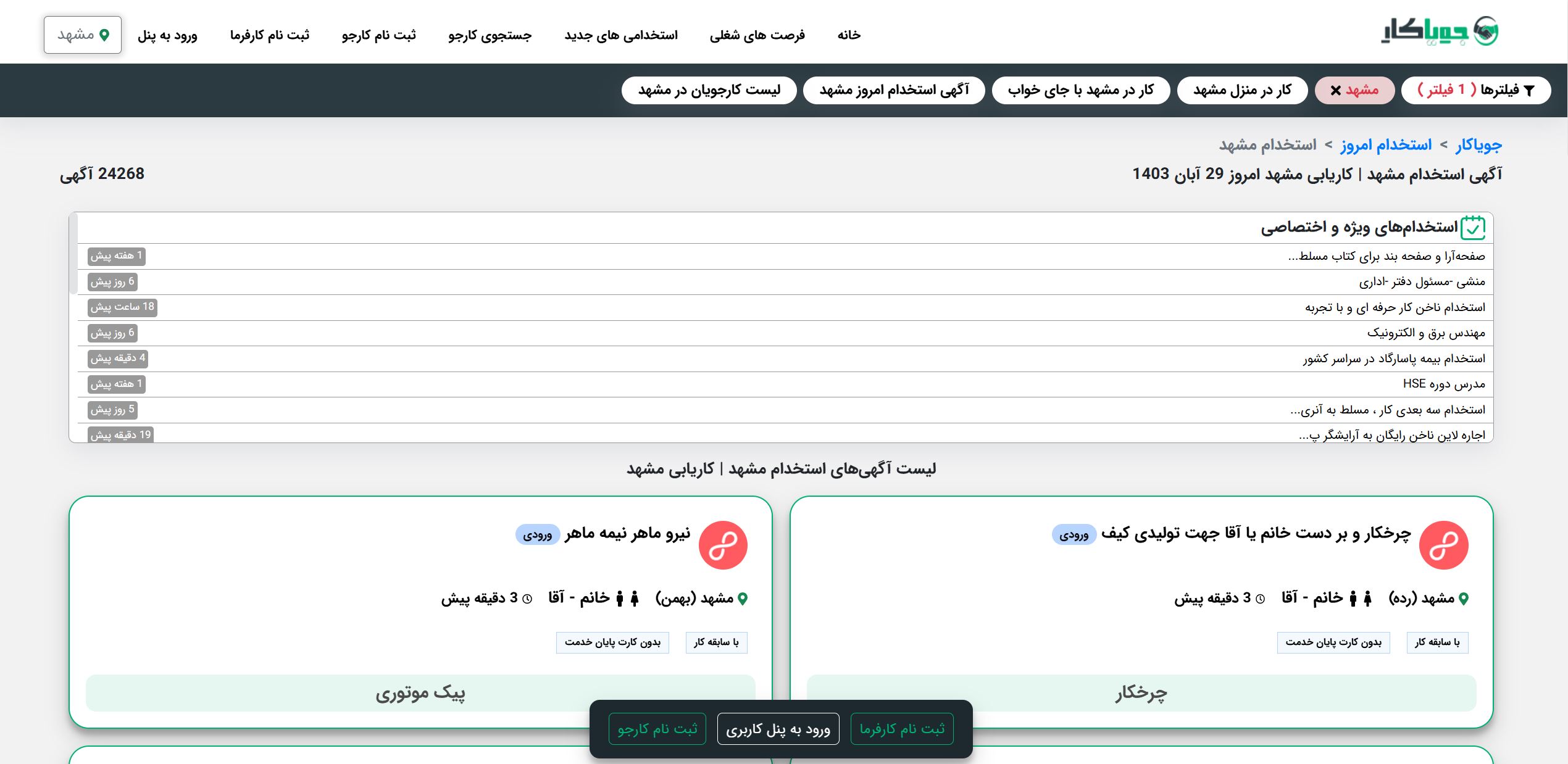Click ثبت نام کارجو in the floating bar
This screenshot has height=764, width=1568.
tap(657, 729)
